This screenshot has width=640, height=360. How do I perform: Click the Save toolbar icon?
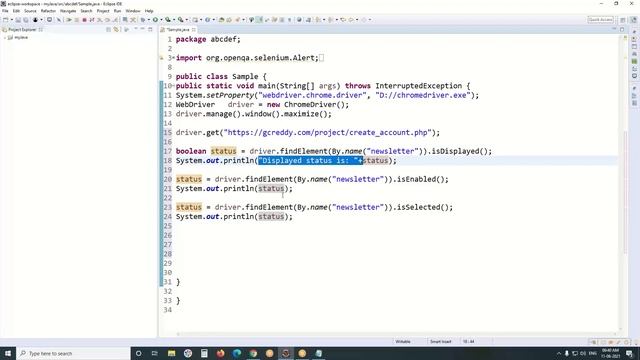[x=18, y=20]
